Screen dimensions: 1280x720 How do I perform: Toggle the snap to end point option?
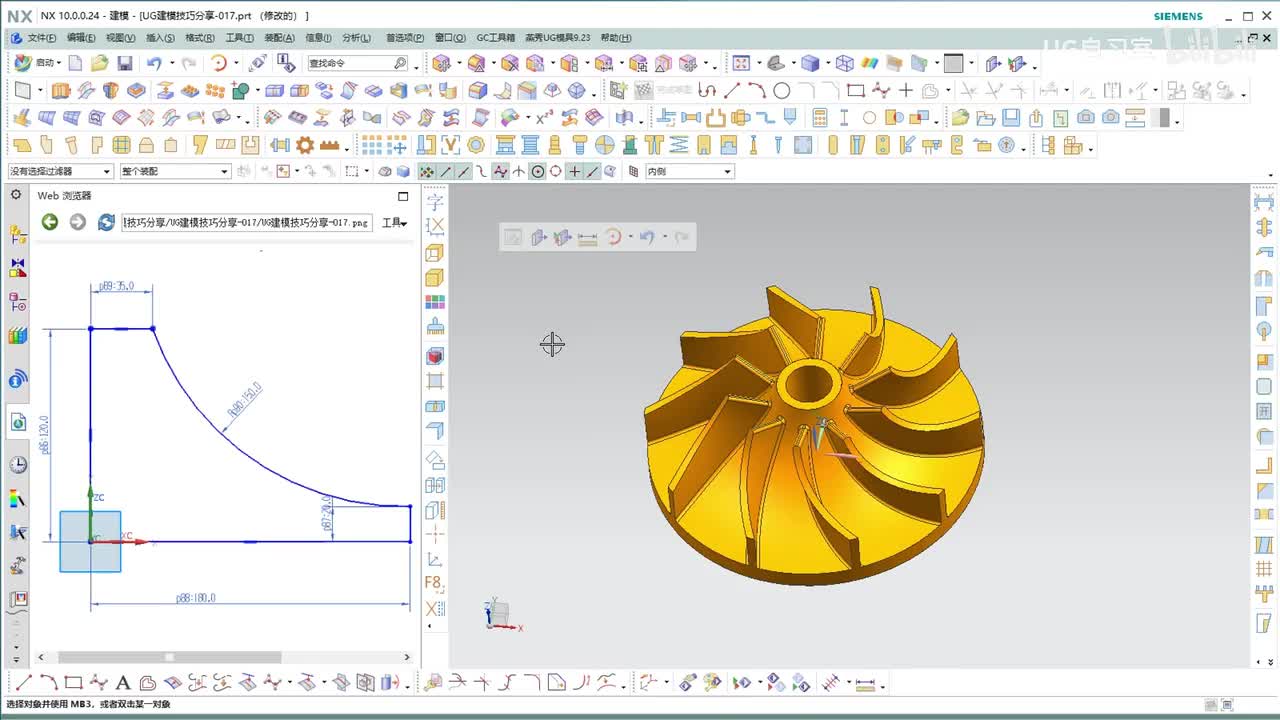click(445, 171)
